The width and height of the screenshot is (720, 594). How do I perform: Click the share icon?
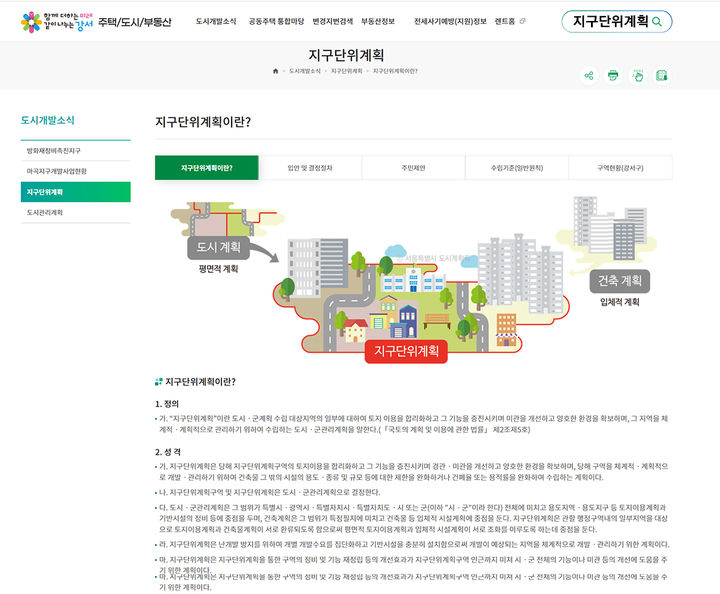[x=588, y=75]
